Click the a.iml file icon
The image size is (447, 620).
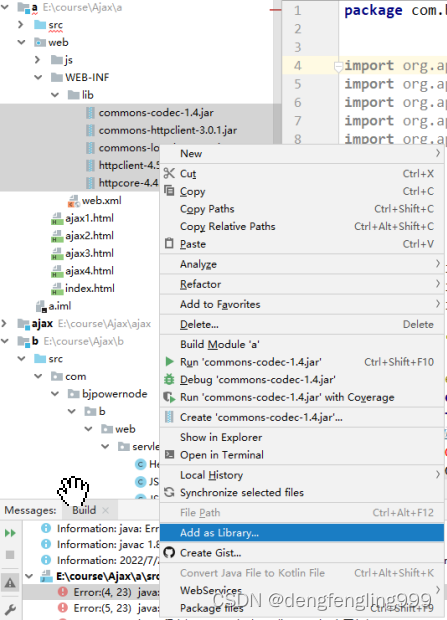click(x=42, y=306)
